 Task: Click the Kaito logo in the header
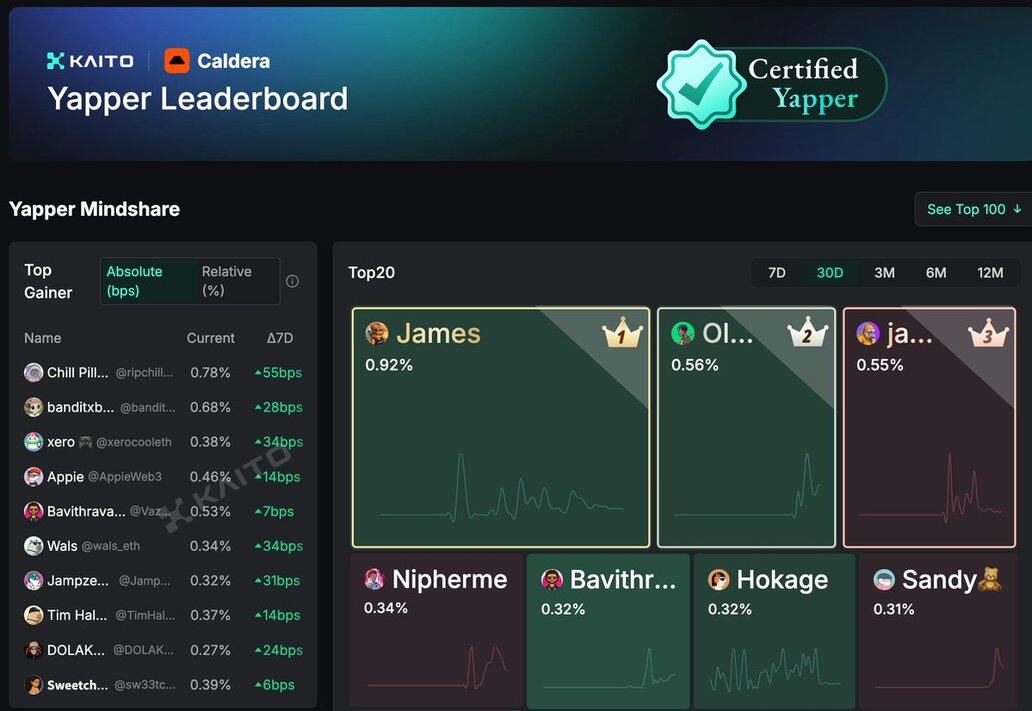tap(90, 61)
